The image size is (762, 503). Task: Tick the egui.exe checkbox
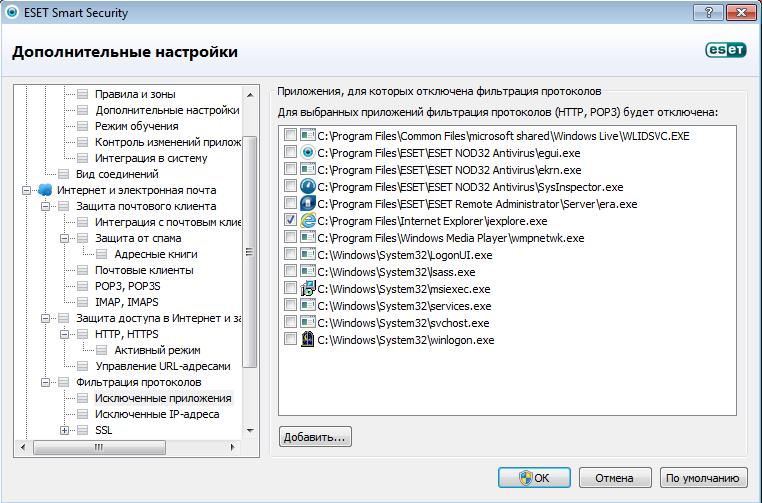click(x=290, y=152)
